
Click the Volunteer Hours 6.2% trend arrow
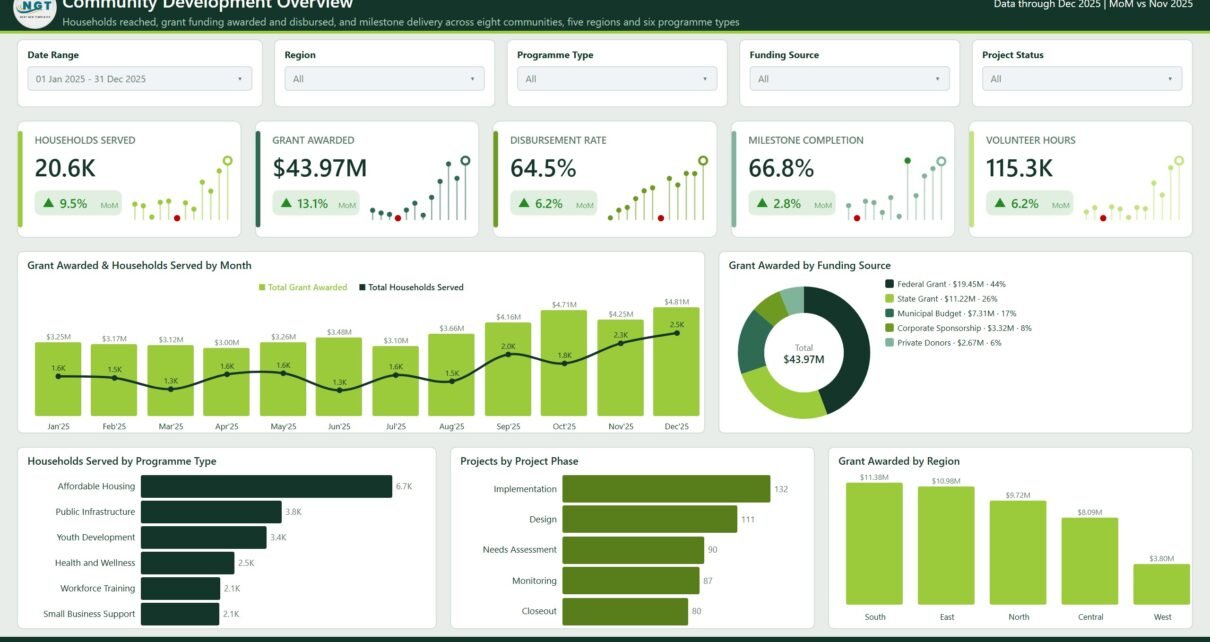[1000, 203]
